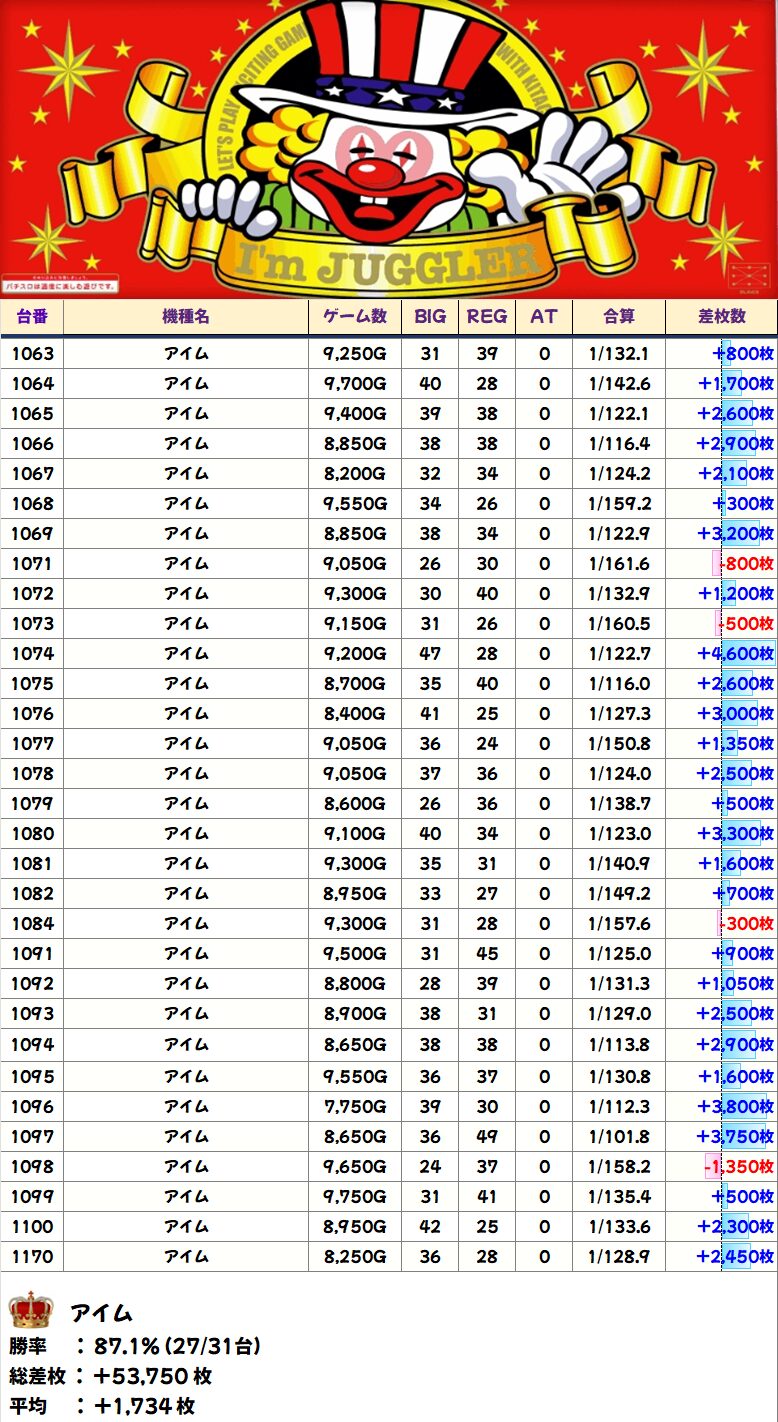778x1422 pixels.
Task: Click the アイム model name in row 1067
Action: pyautogui.click(x=186, y=473)
